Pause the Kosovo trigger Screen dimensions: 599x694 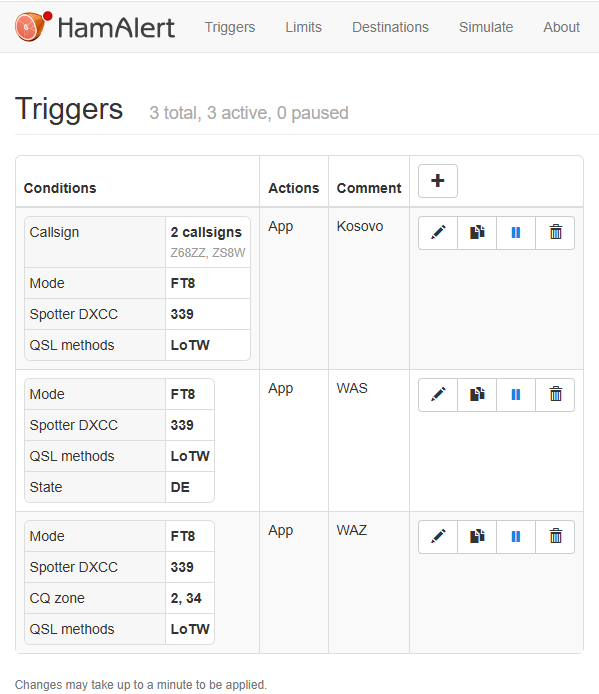coord(516,233)
